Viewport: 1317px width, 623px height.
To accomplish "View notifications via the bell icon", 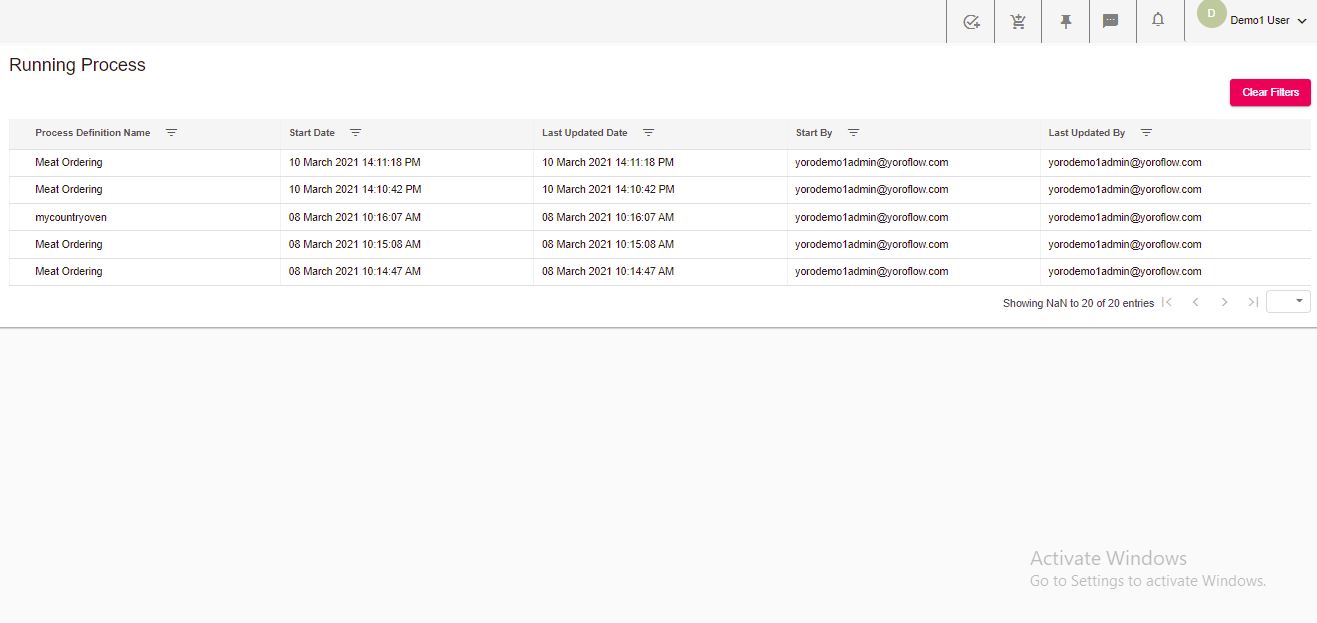I will (1159, 20).
